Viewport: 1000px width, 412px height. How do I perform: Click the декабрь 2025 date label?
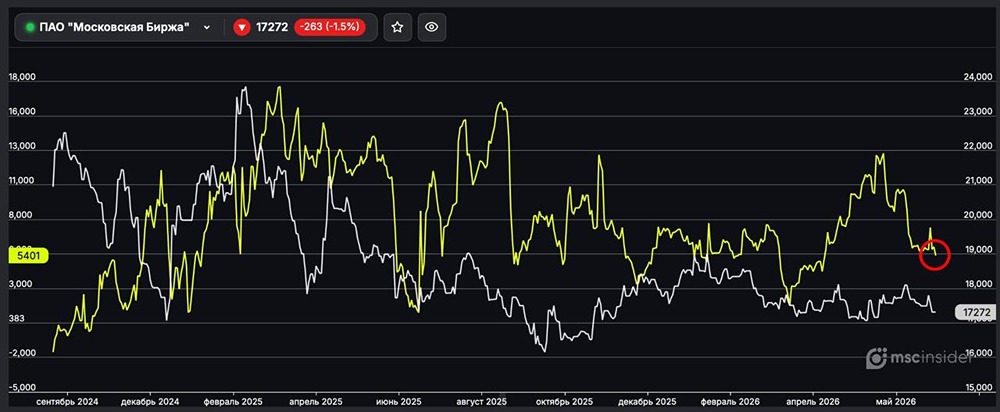[647, 402]
